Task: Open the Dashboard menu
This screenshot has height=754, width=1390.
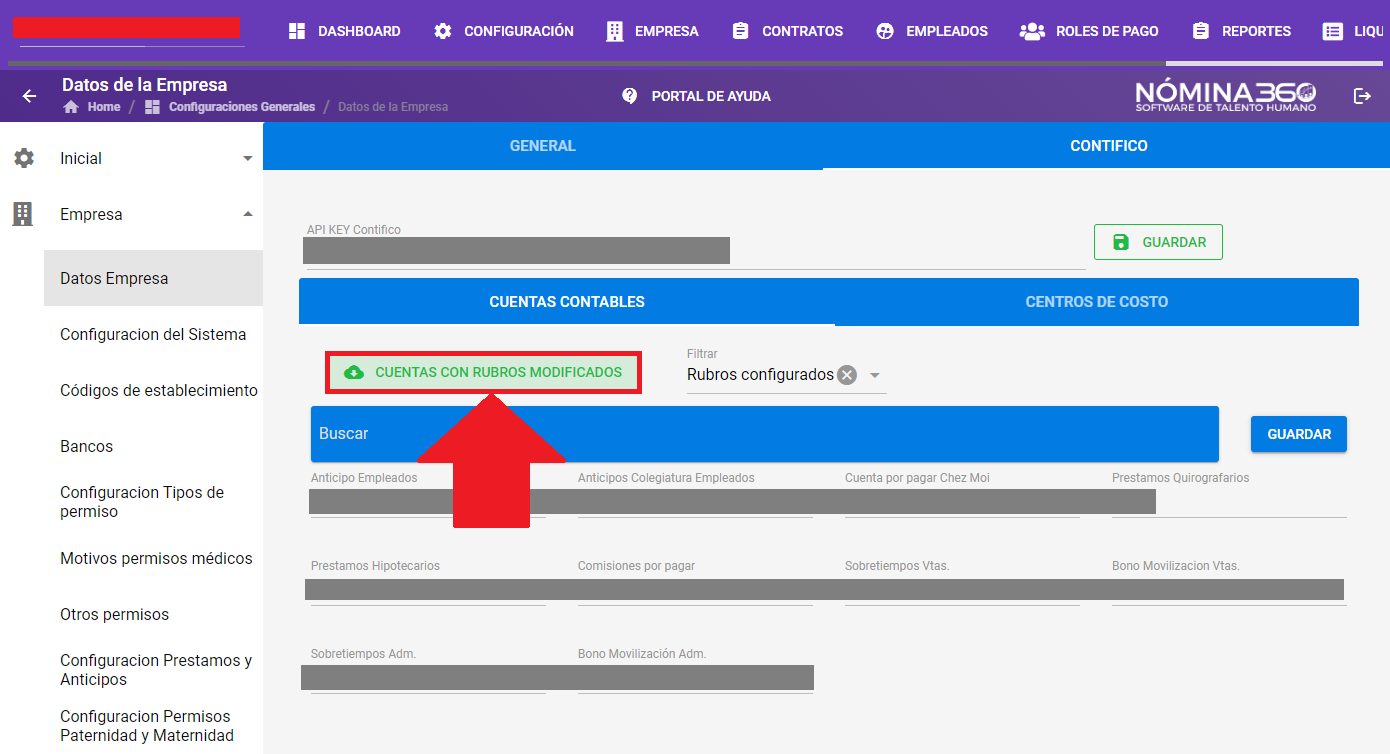Action: coord(344,31)
